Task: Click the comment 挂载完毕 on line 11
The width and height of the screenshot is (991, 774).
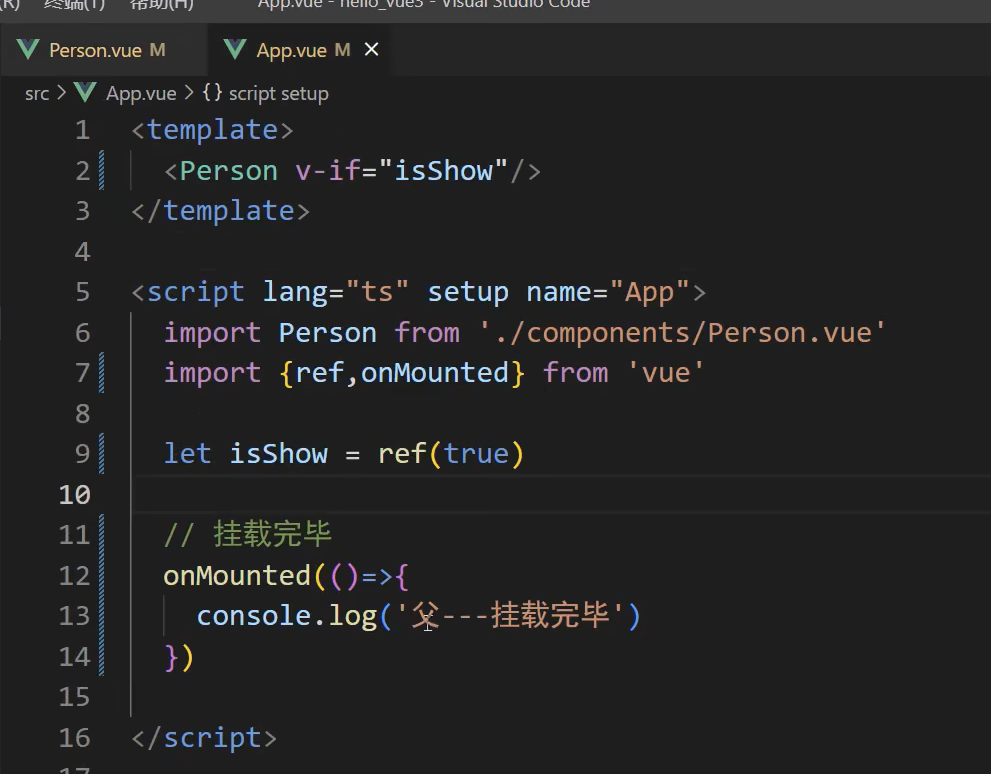Action: pos(272,535)
